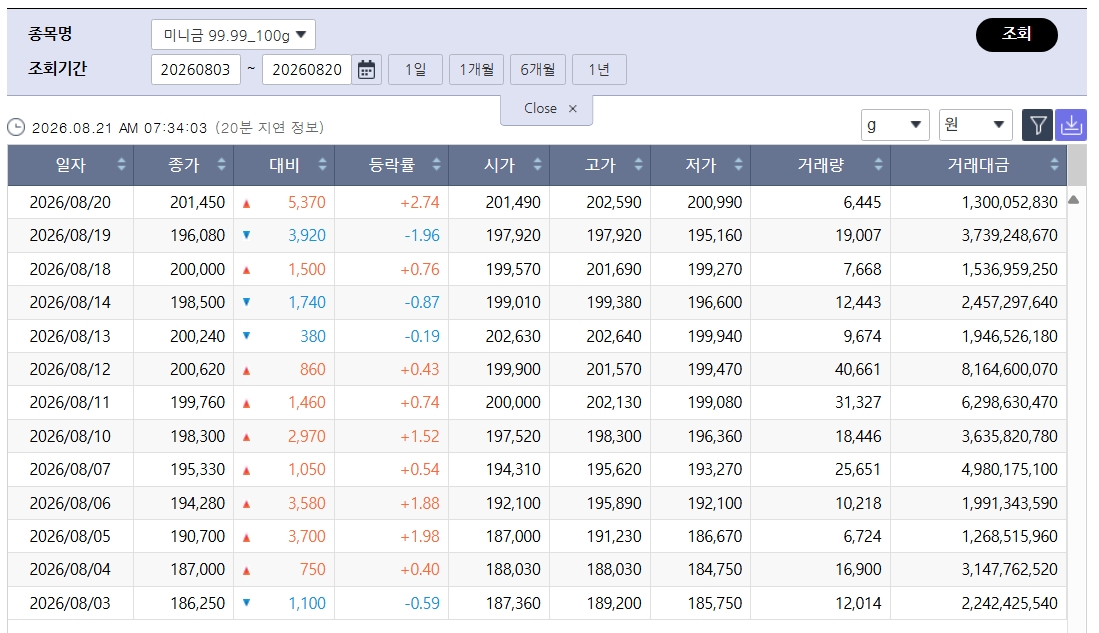This screenshot has width=1099, height=633.
Task: Open the filter funnel icon
Action: 1037,125
